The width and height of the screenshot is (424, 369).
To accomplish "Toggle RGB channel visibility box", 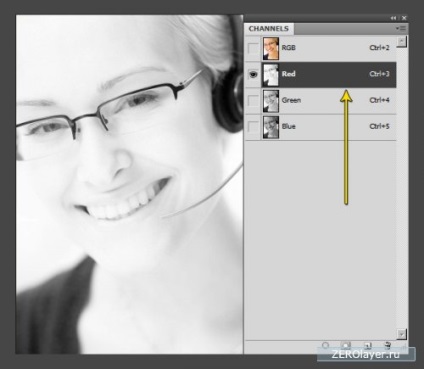I will point(253,48).
